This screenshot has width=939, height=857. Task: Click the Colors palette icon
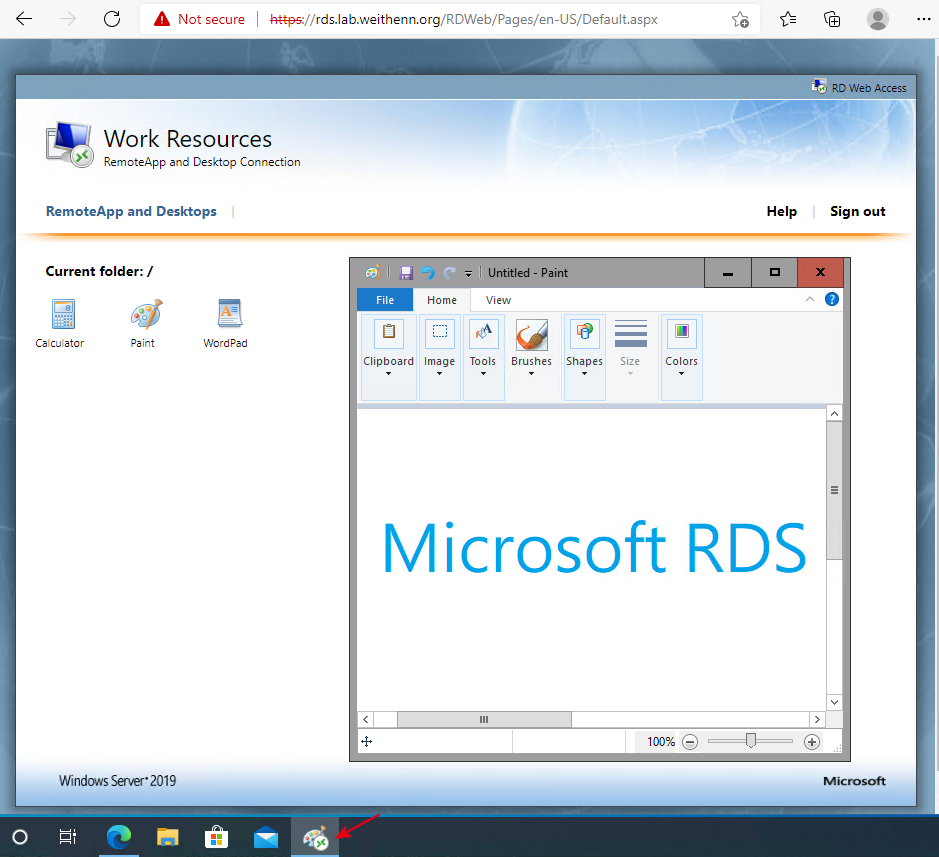point(681,332)
